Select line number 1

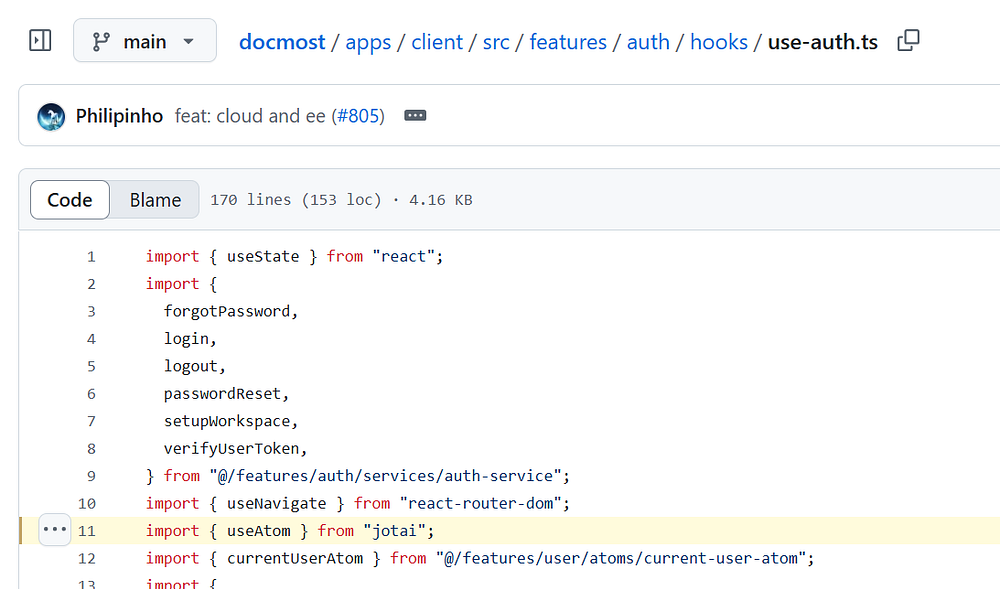click(91, 256)
